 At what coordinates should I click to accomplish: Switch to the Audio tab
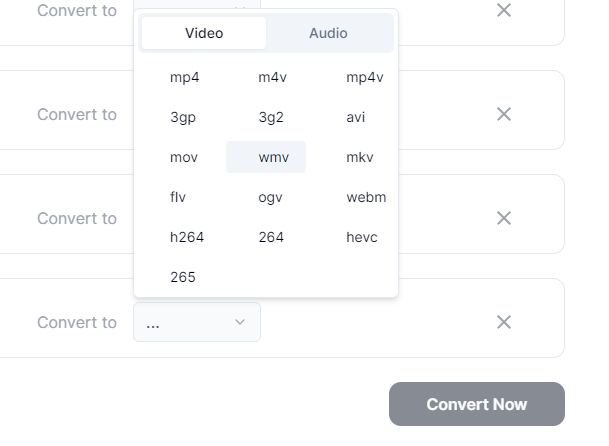[328, 33]
